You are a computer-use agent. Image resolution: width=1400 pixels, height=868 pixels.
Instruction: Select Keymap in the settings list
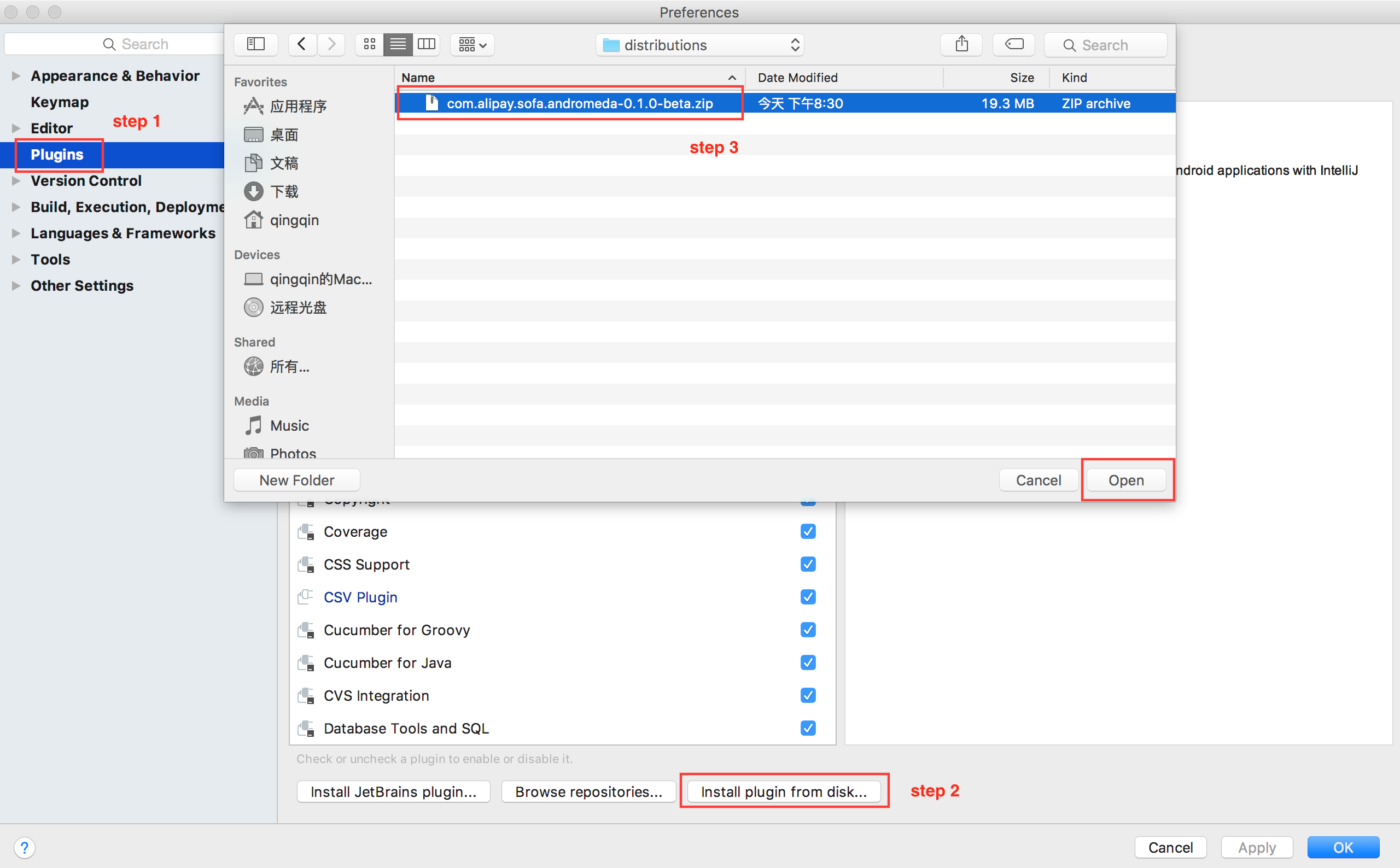coord(59,102)
